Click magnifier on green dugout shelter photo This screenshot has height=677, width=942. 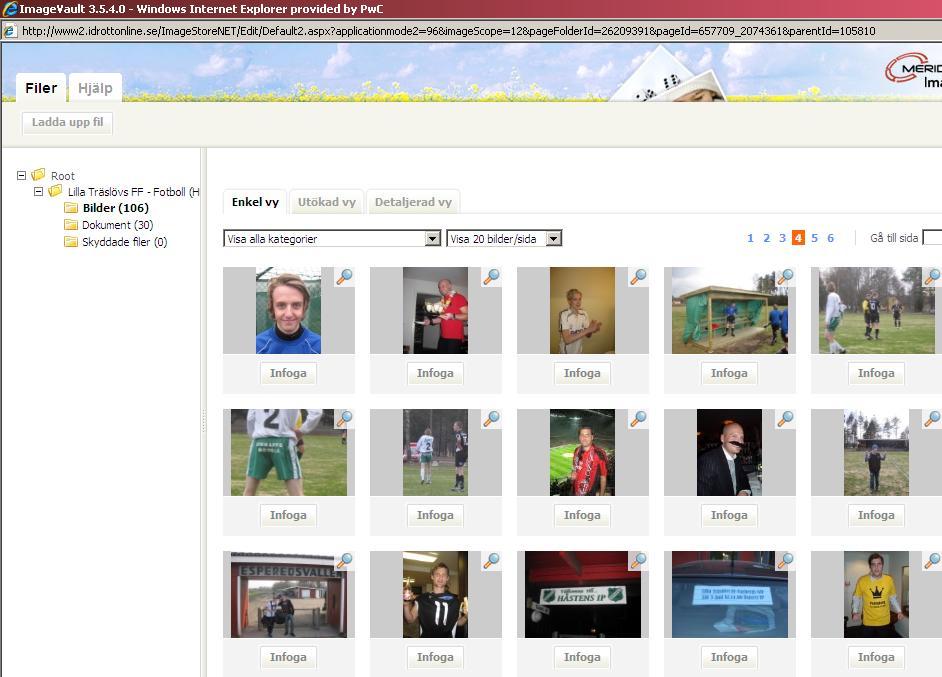click(x=786, y=276)
